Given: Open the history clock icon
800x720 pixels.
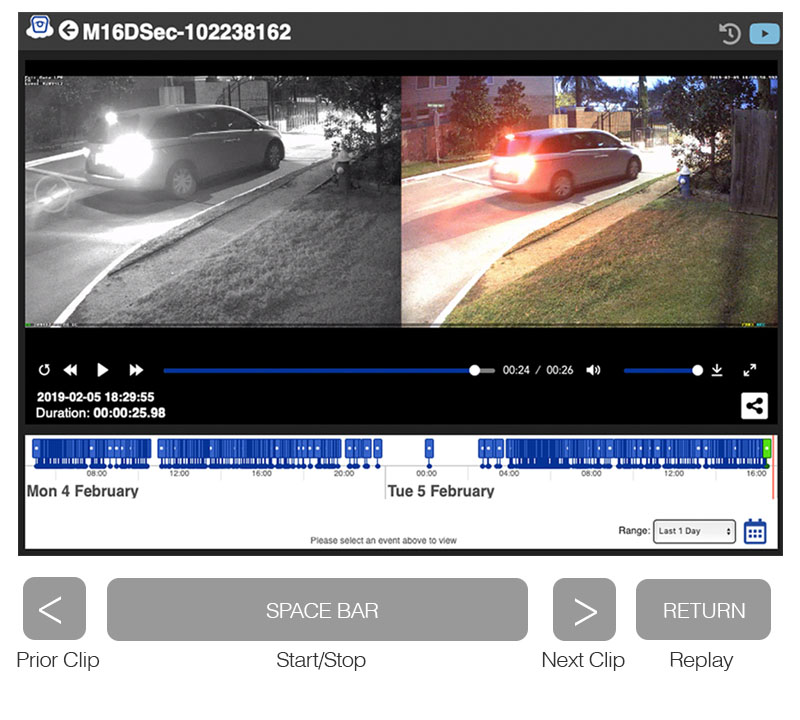Looking at the screenshot, I should click(x=730, y=33).
